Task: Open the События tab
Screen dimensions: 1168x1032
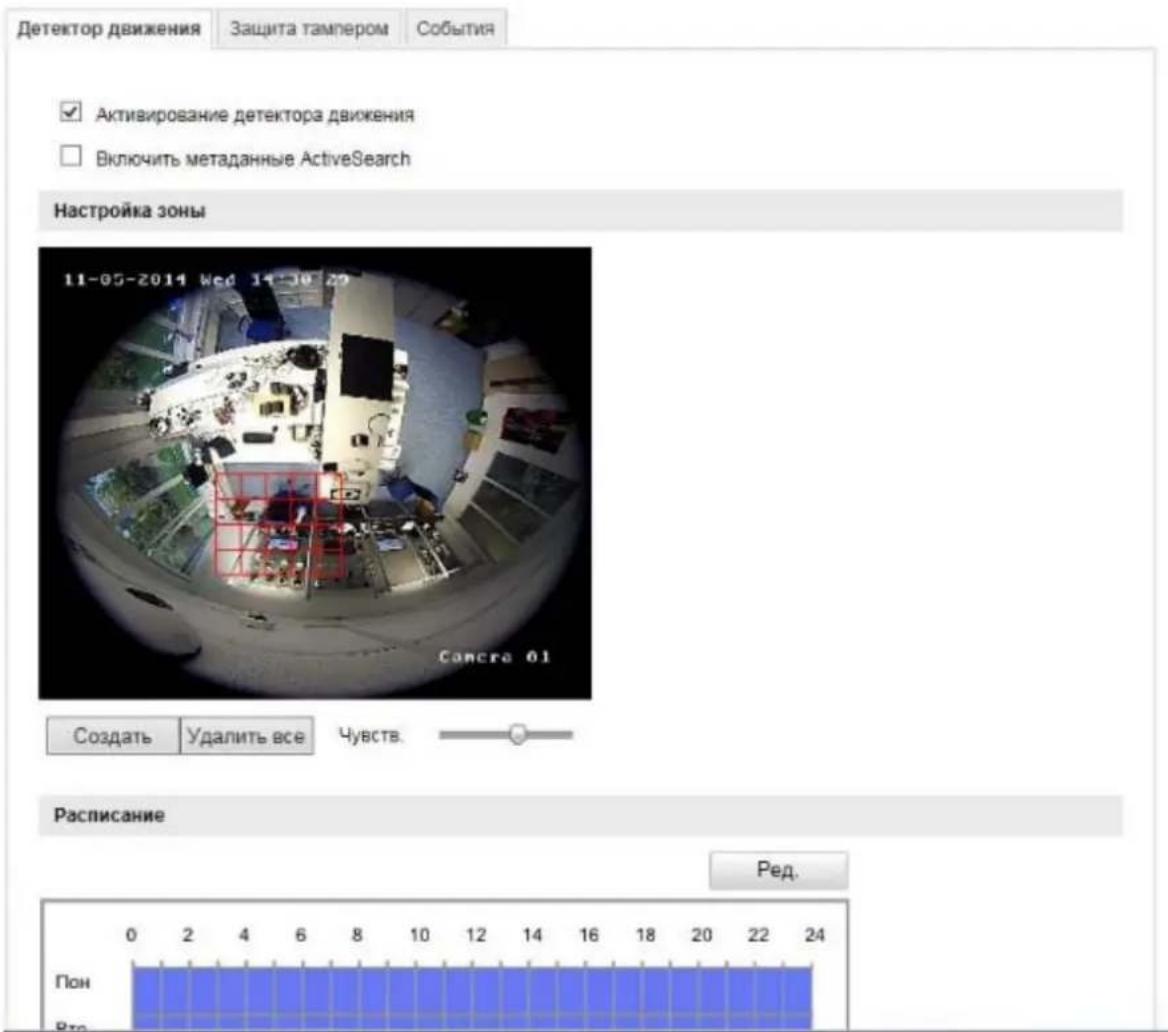Action: [x=455, y=29]
